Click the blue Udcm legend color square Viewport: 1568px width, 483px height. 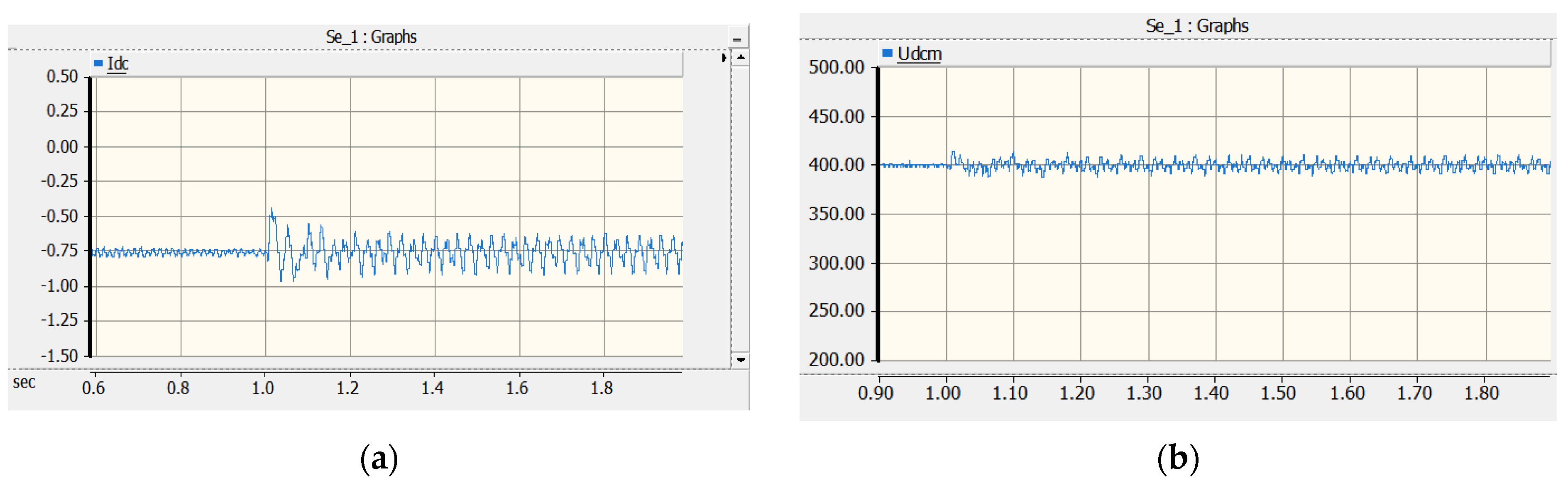(x=887, y=54)
